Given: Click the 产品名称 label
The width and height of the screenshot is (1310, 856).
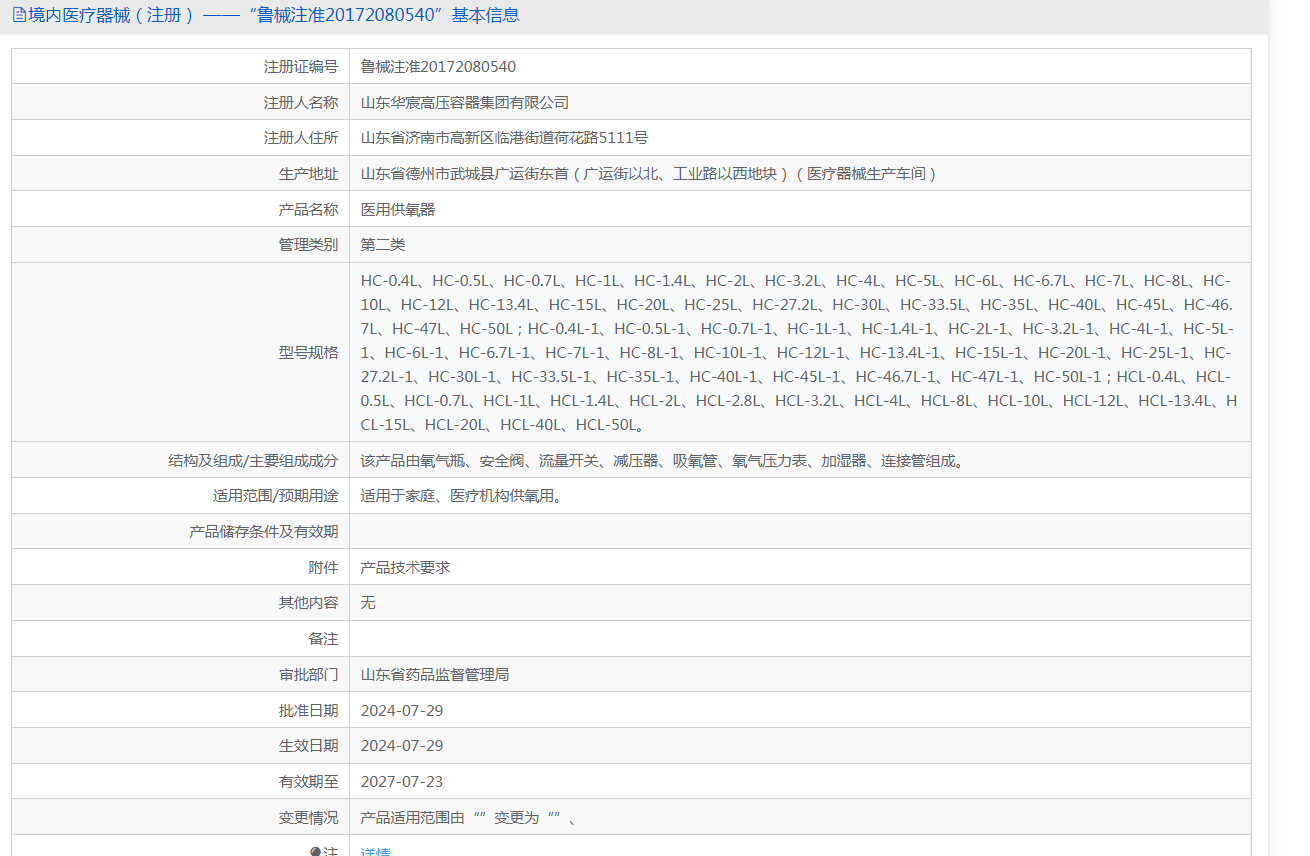Looking at the screenshot, I should coord(308,210).
